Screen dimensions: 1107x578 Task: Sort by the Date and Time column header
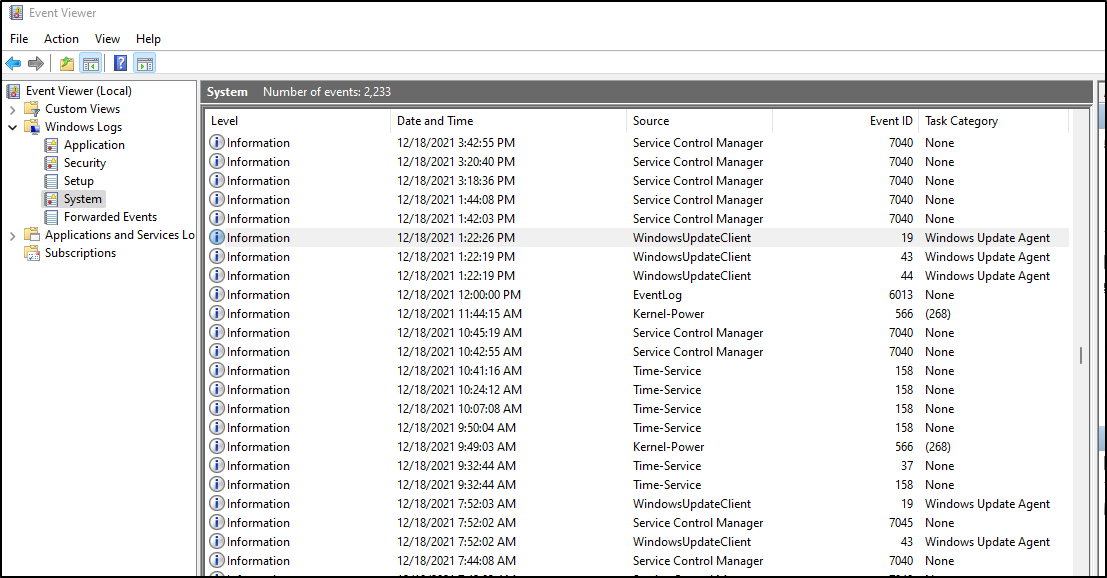508,121
